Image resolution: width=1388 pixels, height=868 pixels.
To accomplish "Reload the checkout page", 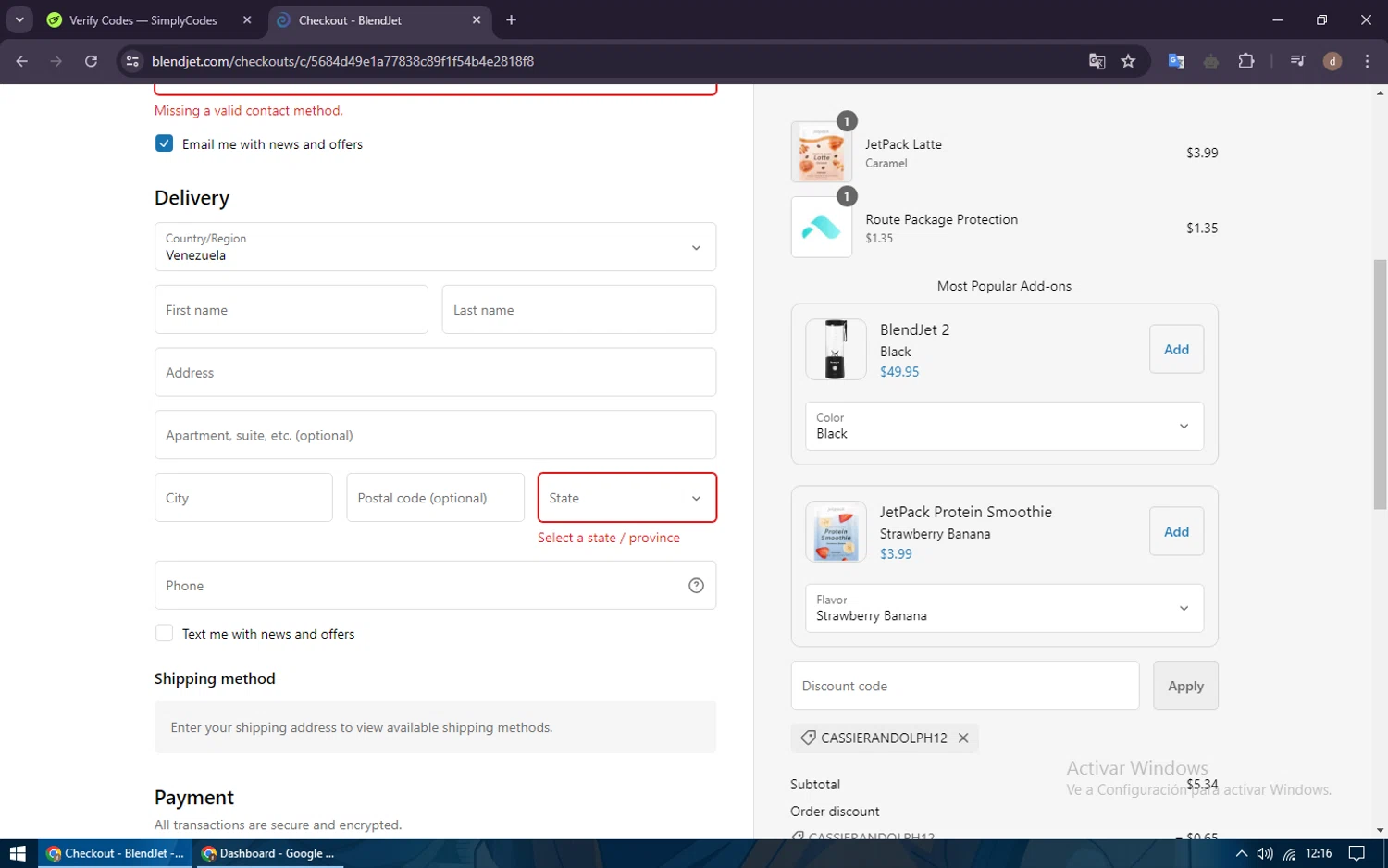I will 91,61.
